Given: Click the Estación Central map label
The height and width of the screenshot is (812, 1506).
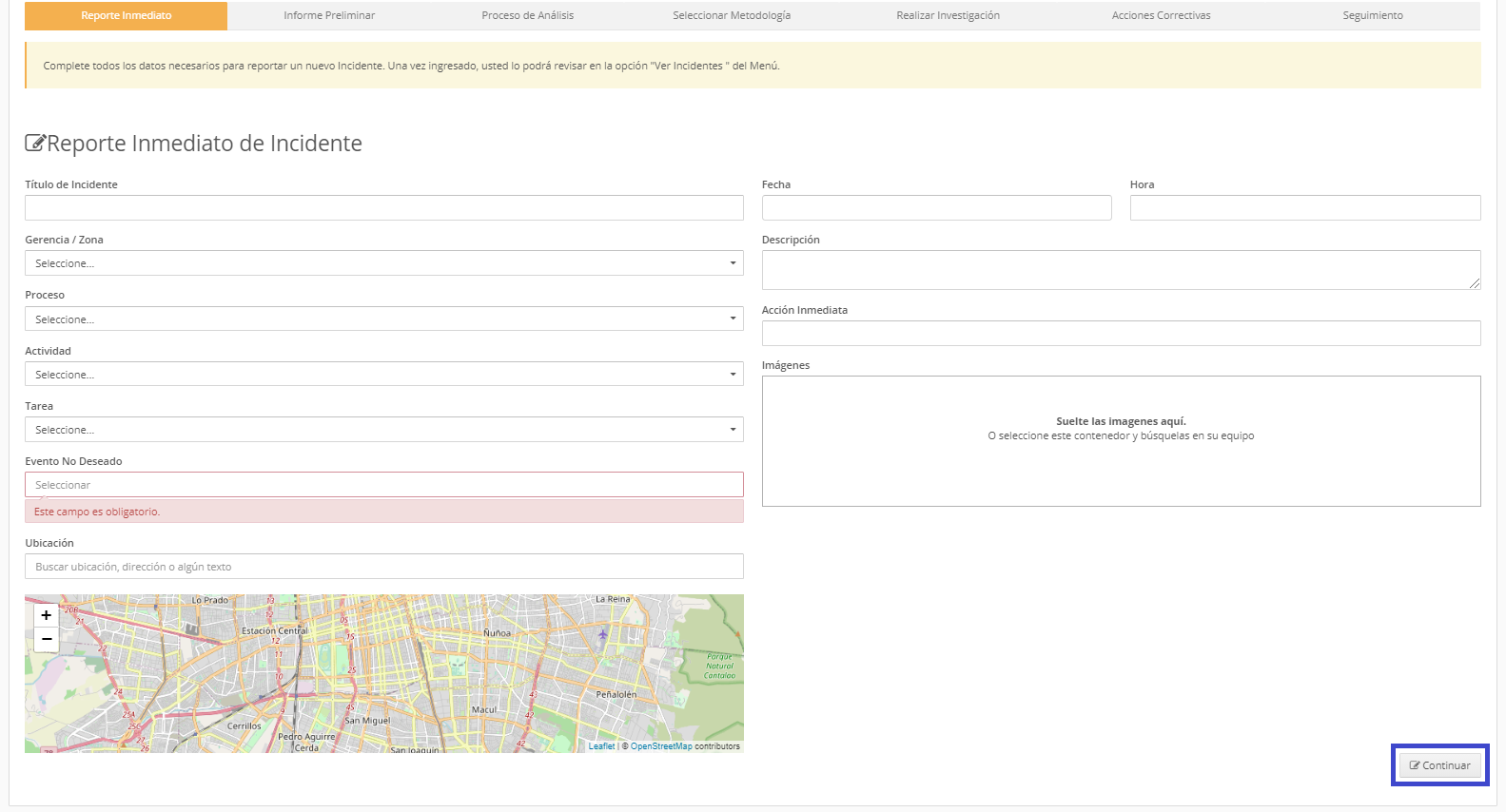Looking at the screenshot, I should 275,630.
